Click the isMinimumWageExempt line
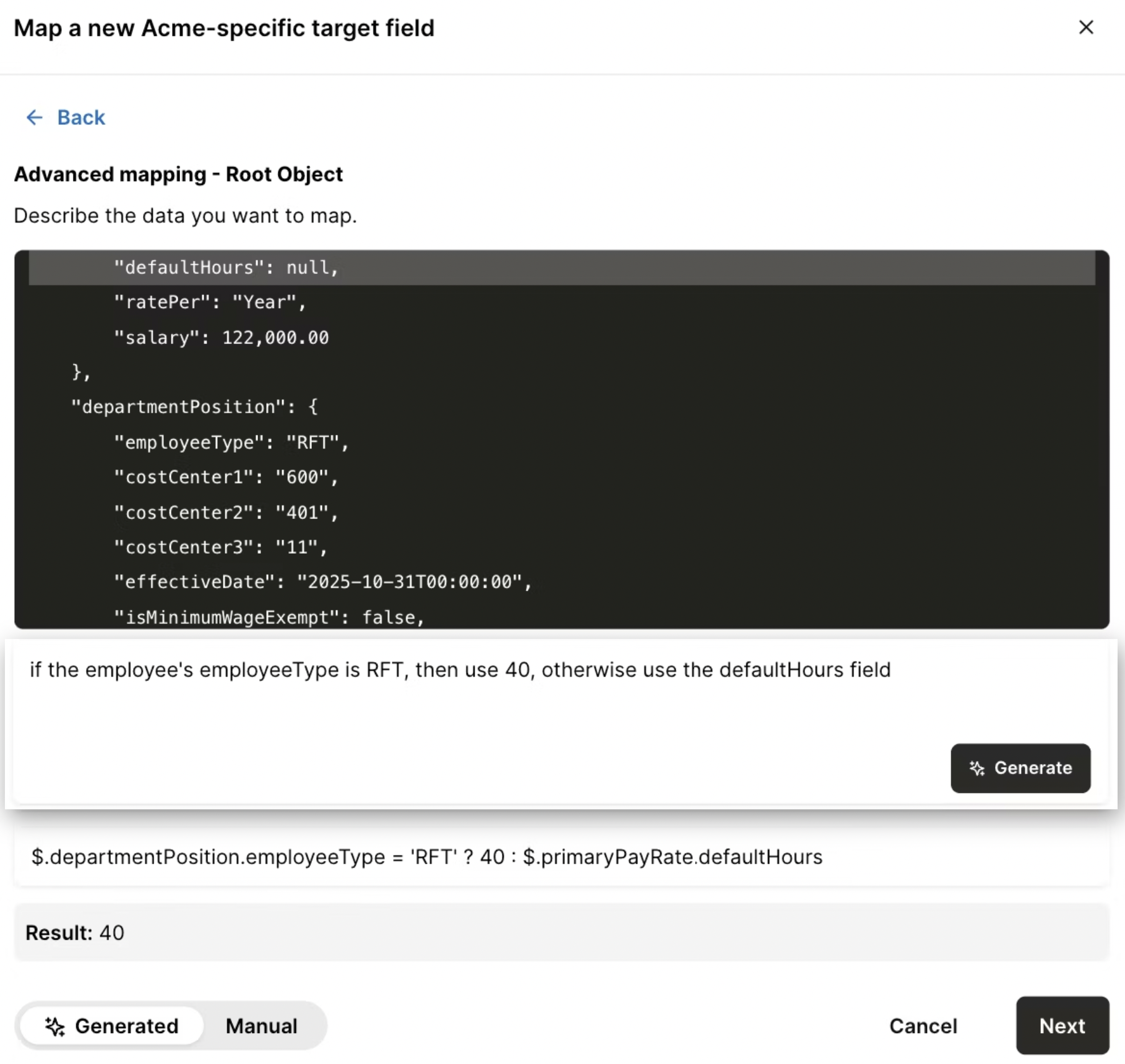The height and width of the screenshot is (1064, 1125). point(269,617)
